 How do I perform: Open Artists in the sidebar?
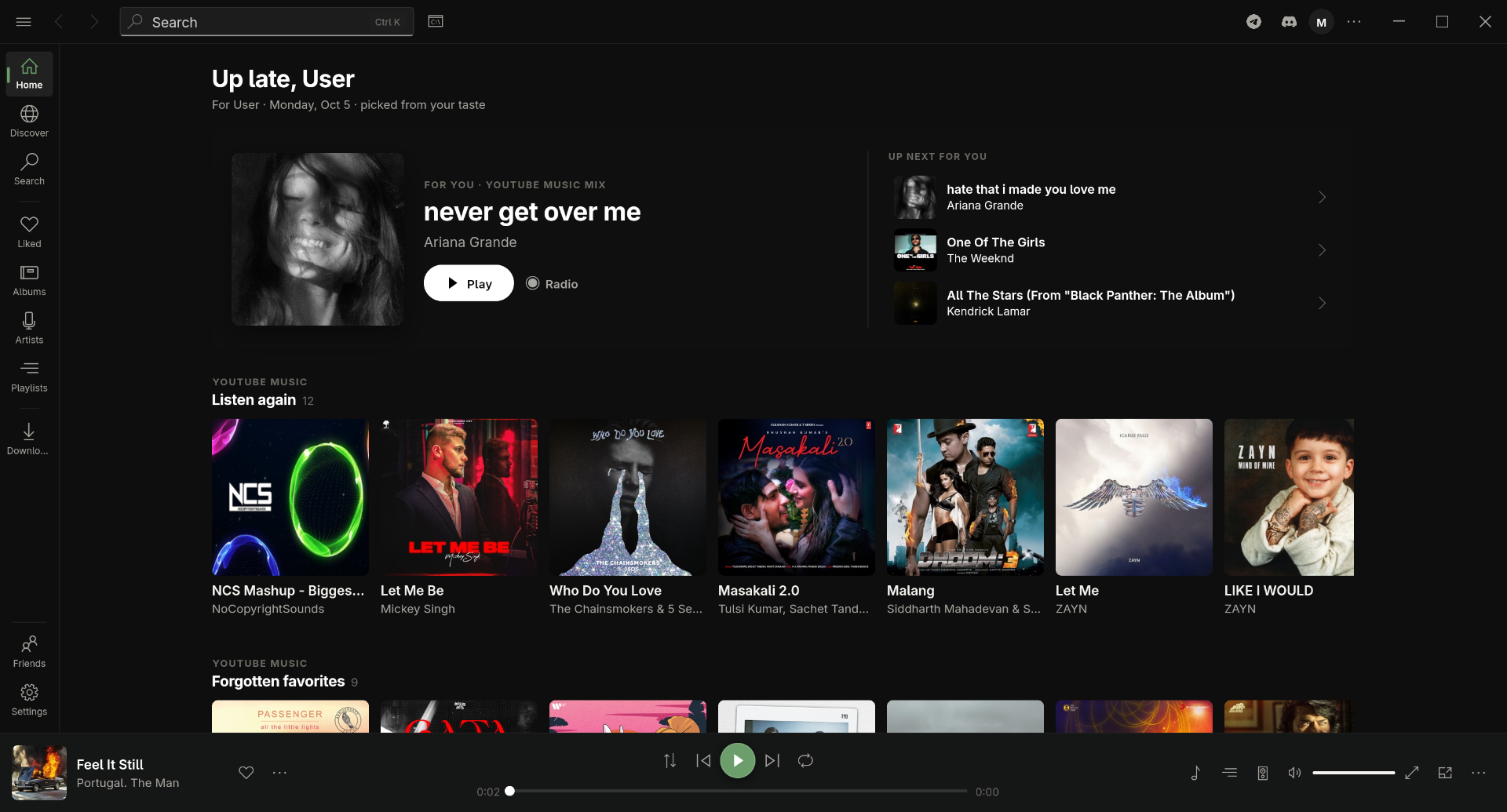click(29, 329)
